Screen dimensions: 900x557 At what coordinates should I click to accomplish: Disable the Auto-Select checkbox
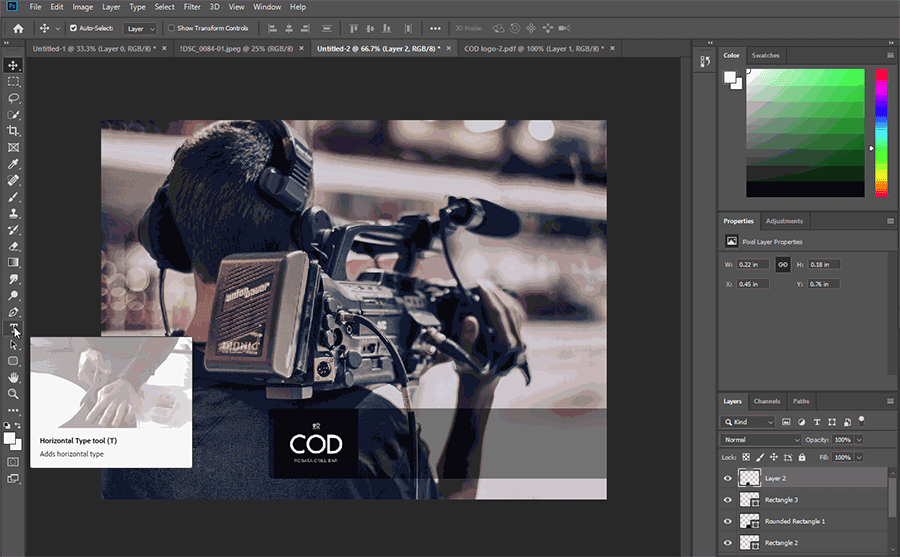pyautogui.click(x=73, y=28)
